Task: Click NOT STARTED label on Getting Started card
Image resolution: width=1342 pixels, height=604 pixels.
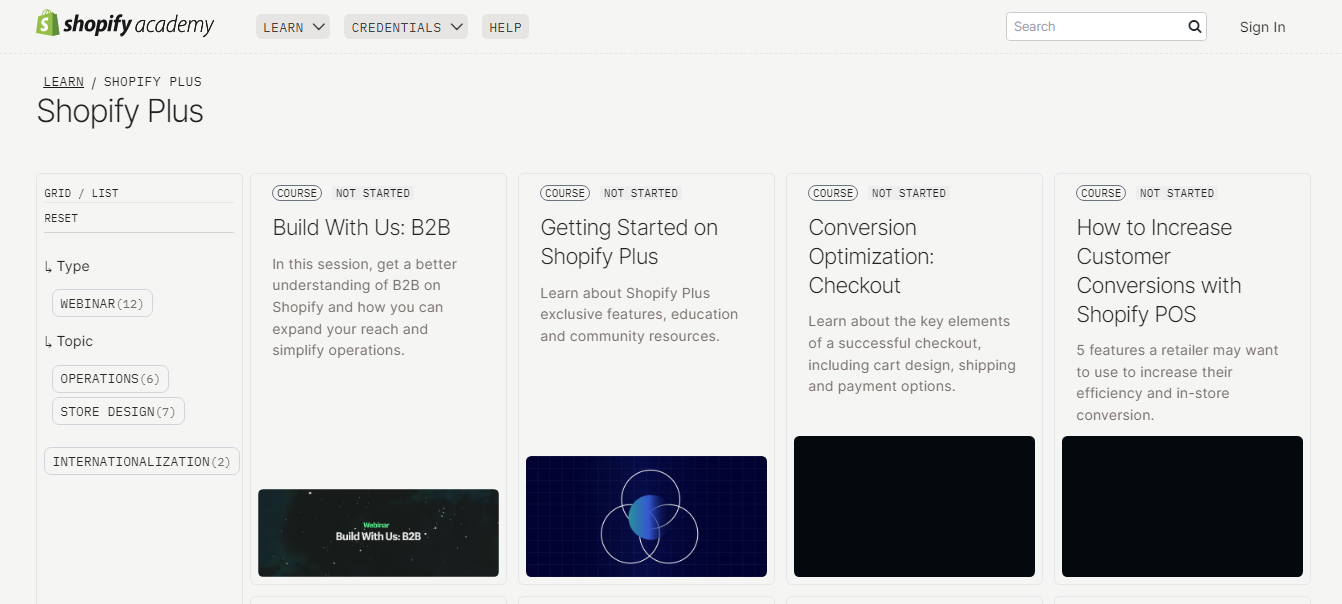Action: pos(641,193)
